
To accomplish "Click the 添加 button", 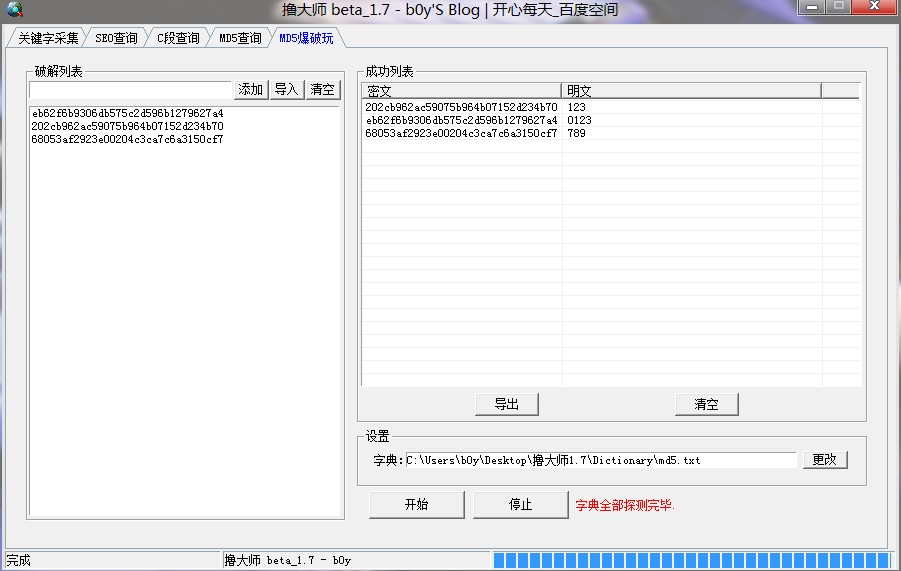I will pyautogui.click(x=251, y=90).
